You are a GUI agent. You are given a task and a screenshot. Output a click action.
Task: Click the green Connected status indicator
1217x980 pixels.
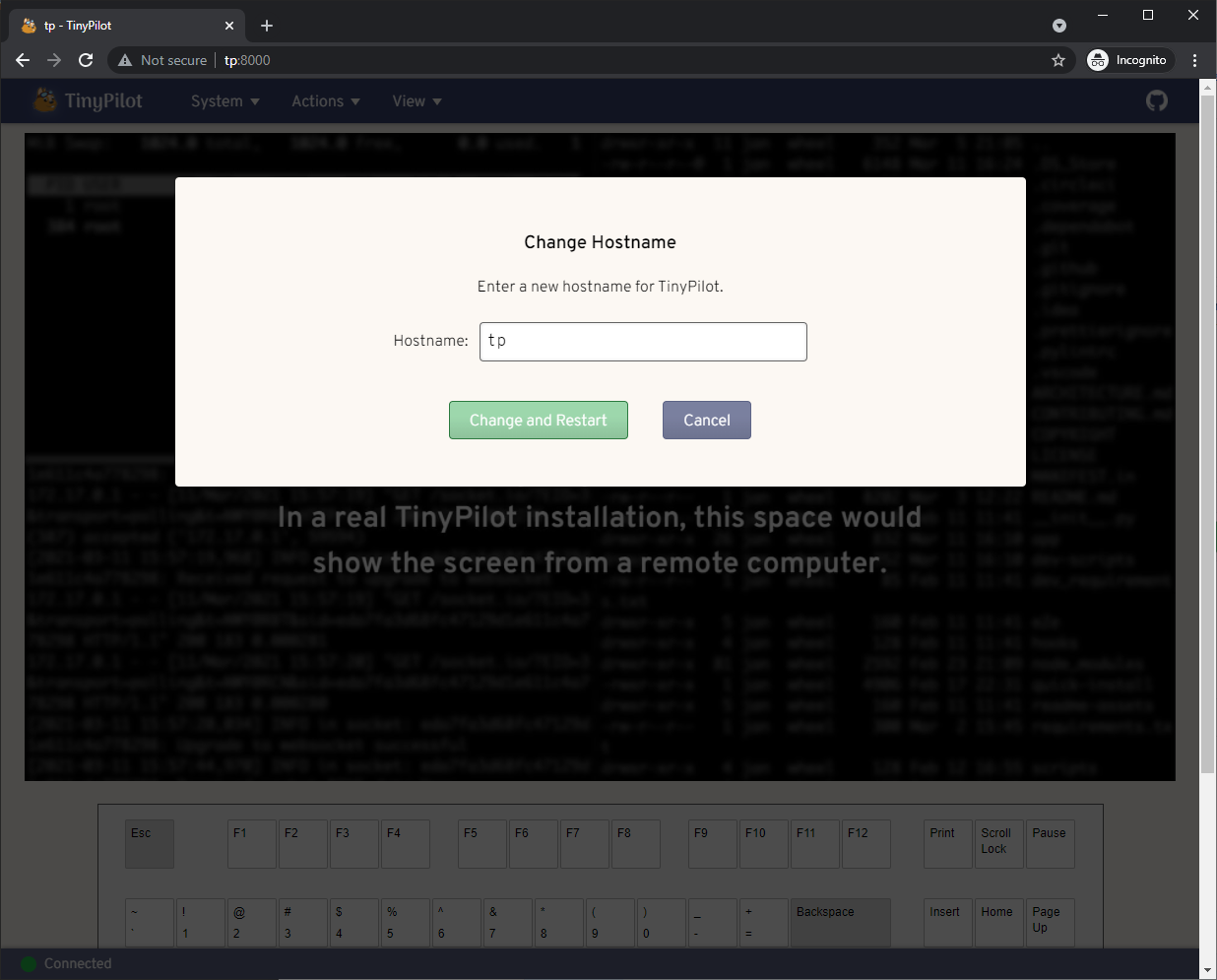[x=29, y=964]
